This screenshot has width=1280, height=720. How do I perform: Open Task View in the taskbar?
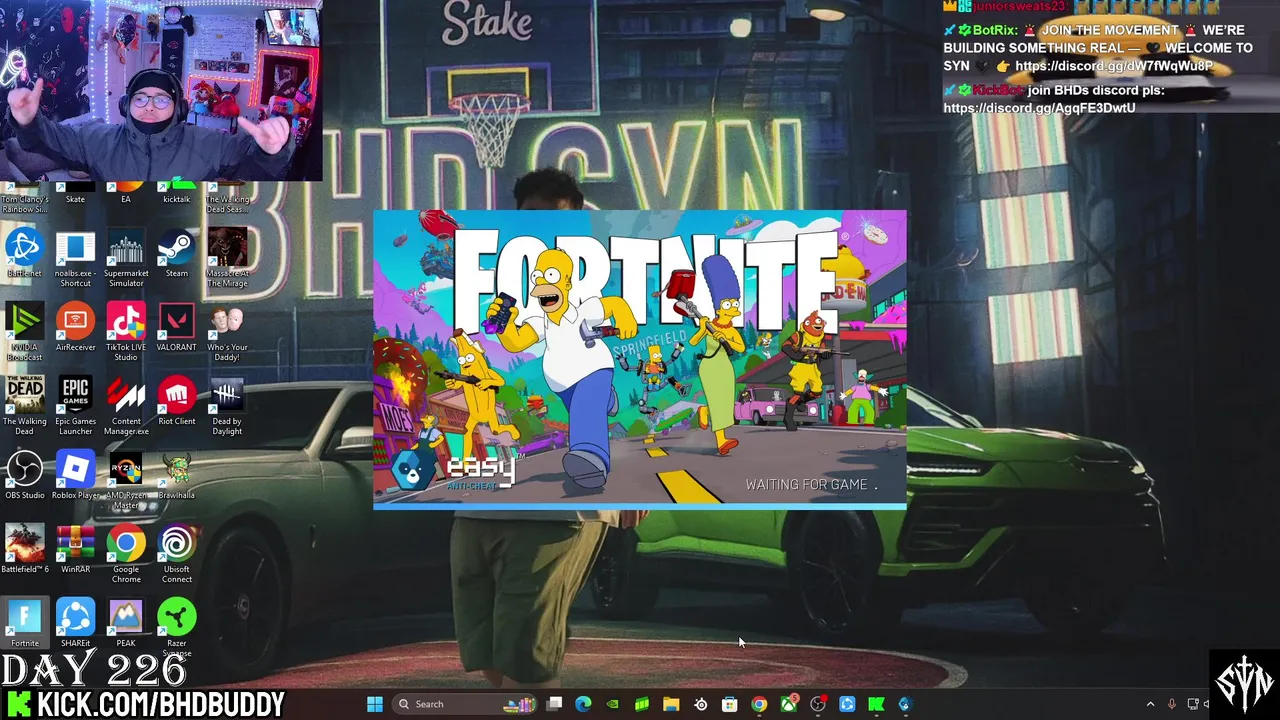[555, 704]
